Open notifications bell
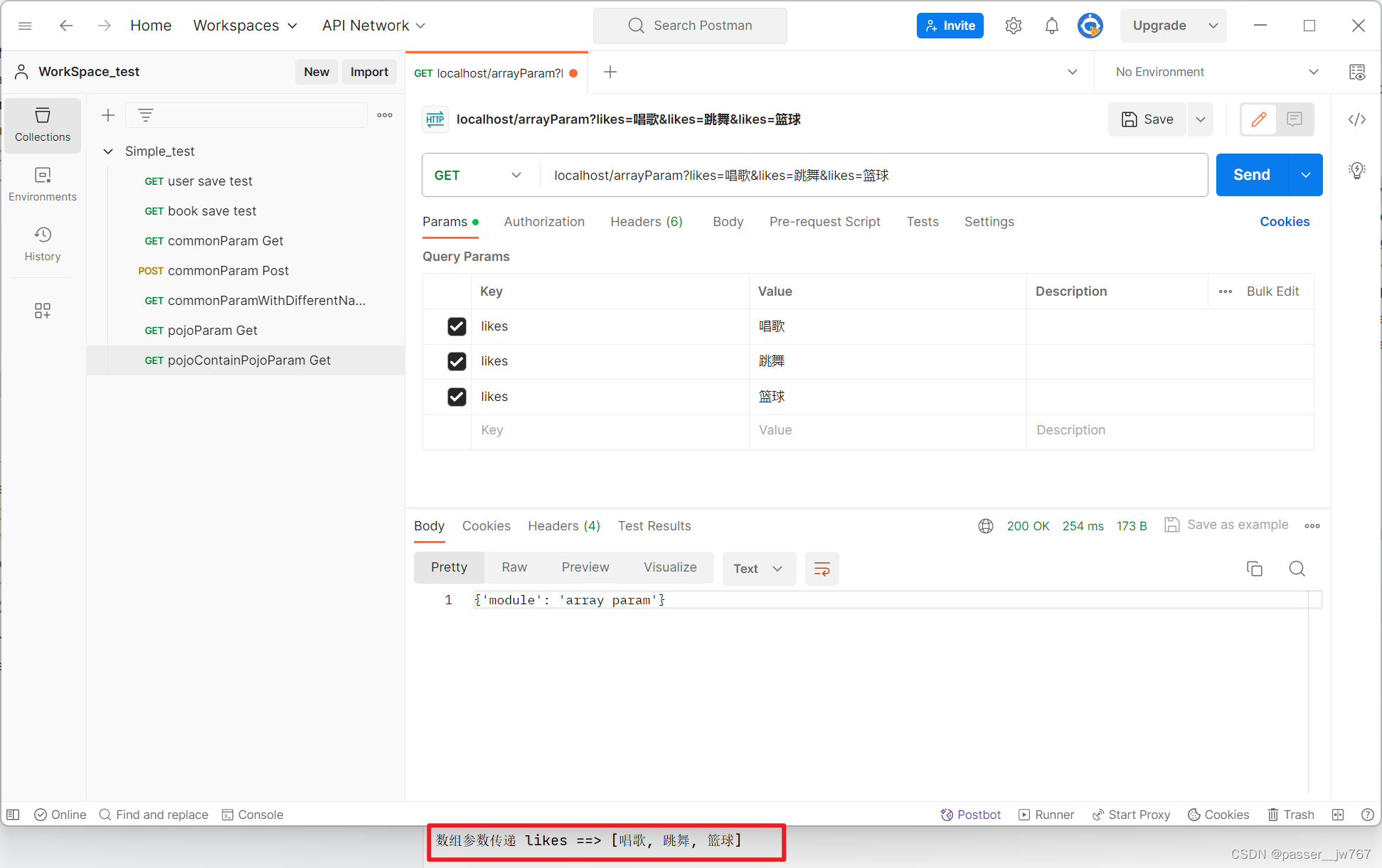1382x868 pixels. click(1052, 26)
